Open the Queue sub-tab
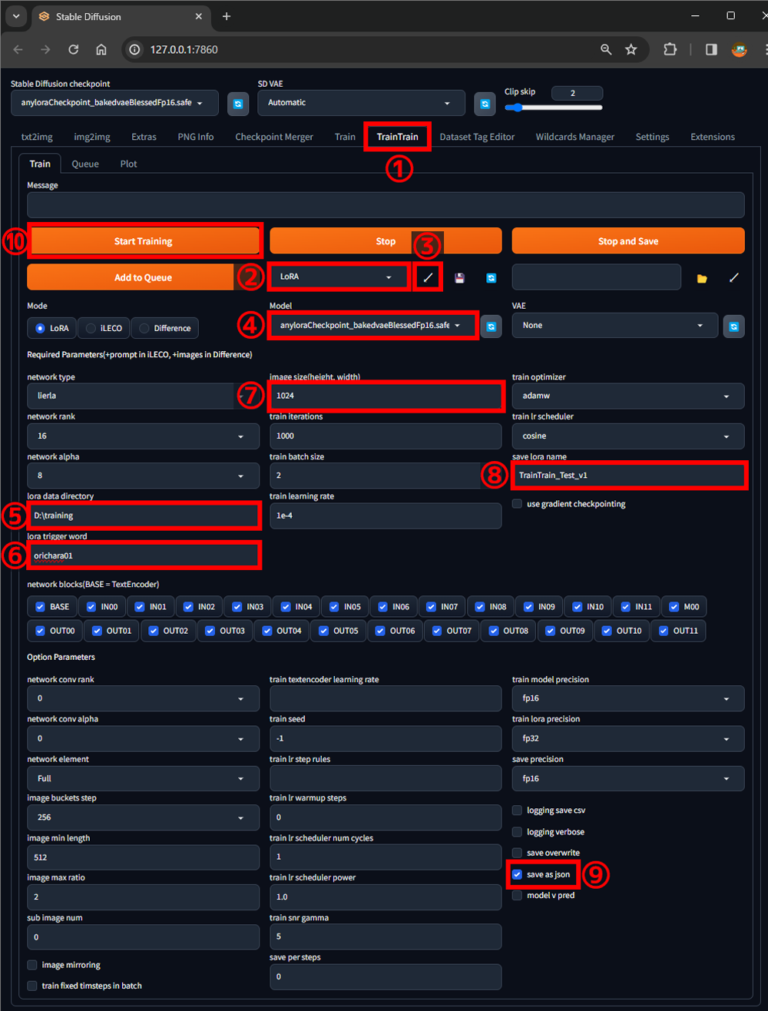Image resolution: width=768 pixels, height=1011 pixels. 85,164
